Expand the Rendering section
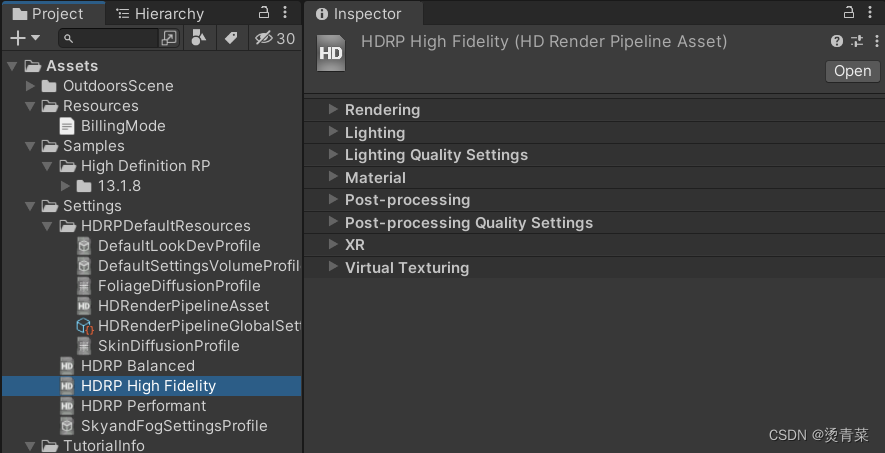885x453 pixels. pos(334,109)
